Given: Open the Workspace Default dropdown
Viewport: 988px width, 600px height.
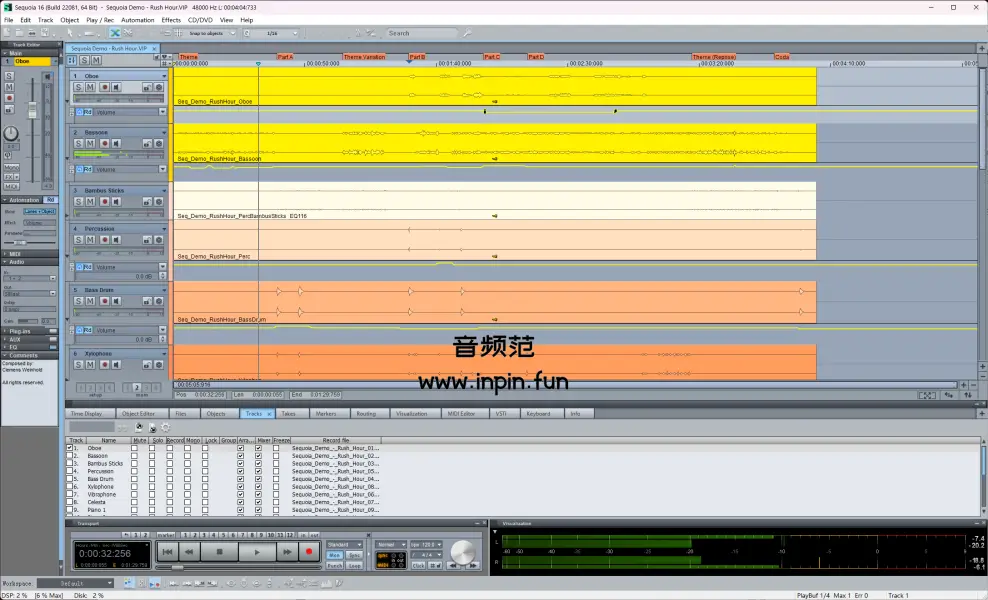Looking at the screenshot, I should point(110,583).
